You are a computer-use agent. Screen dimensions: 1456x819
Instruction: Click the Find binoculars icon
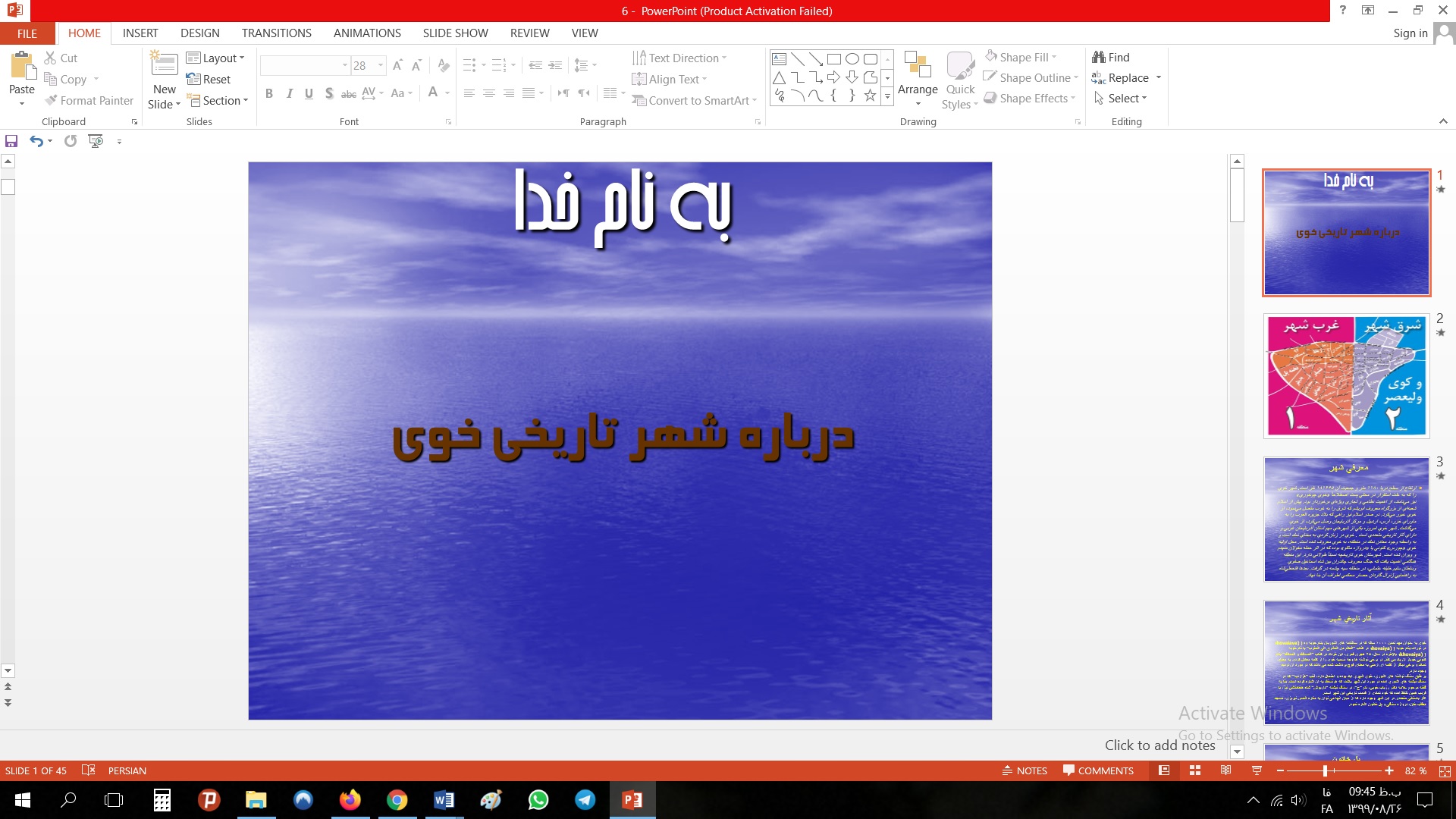(x=1099, y=58)
